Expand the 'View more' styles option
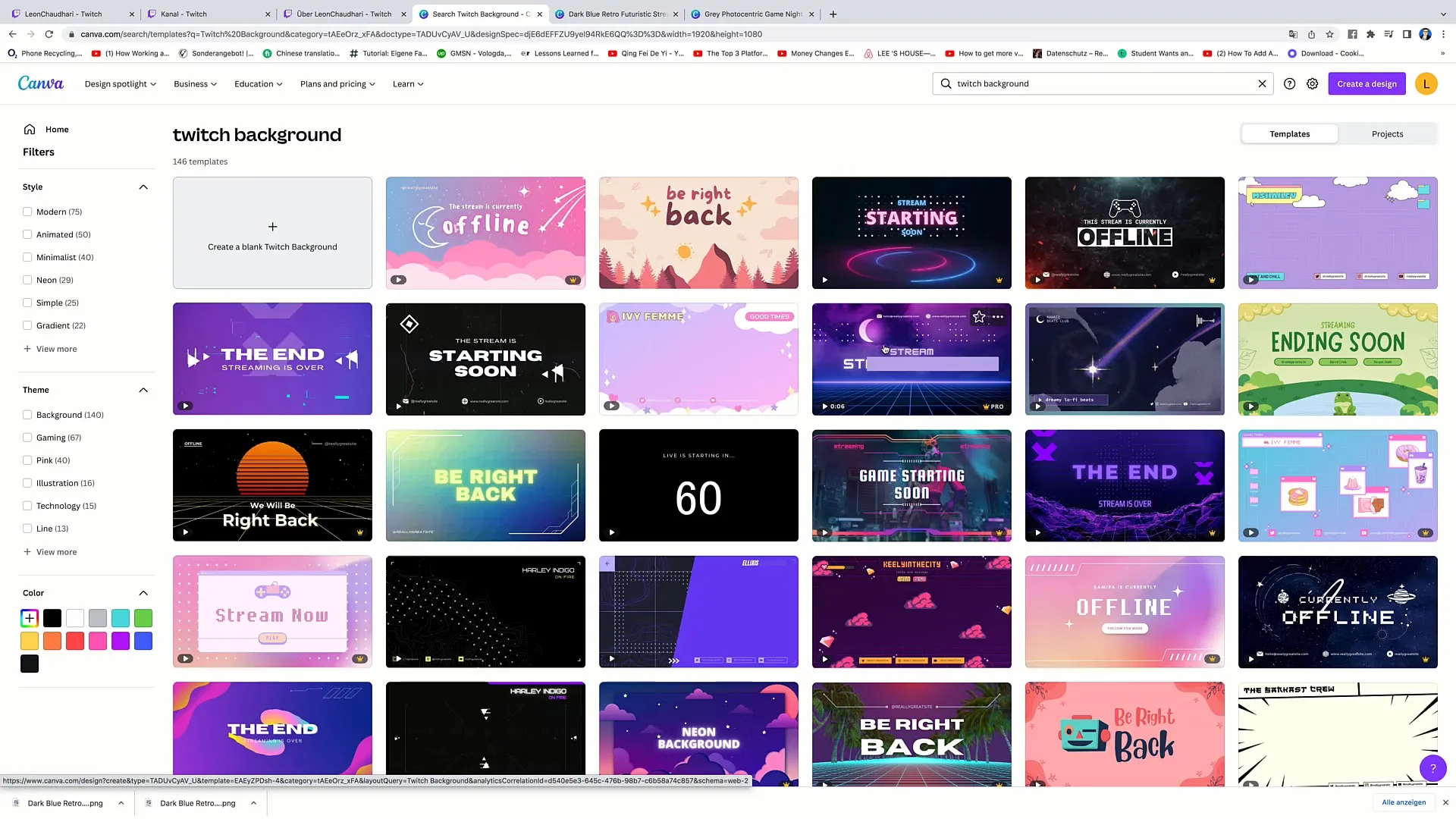This screenshot has height=819, width=1456. [x=57, y=349]
